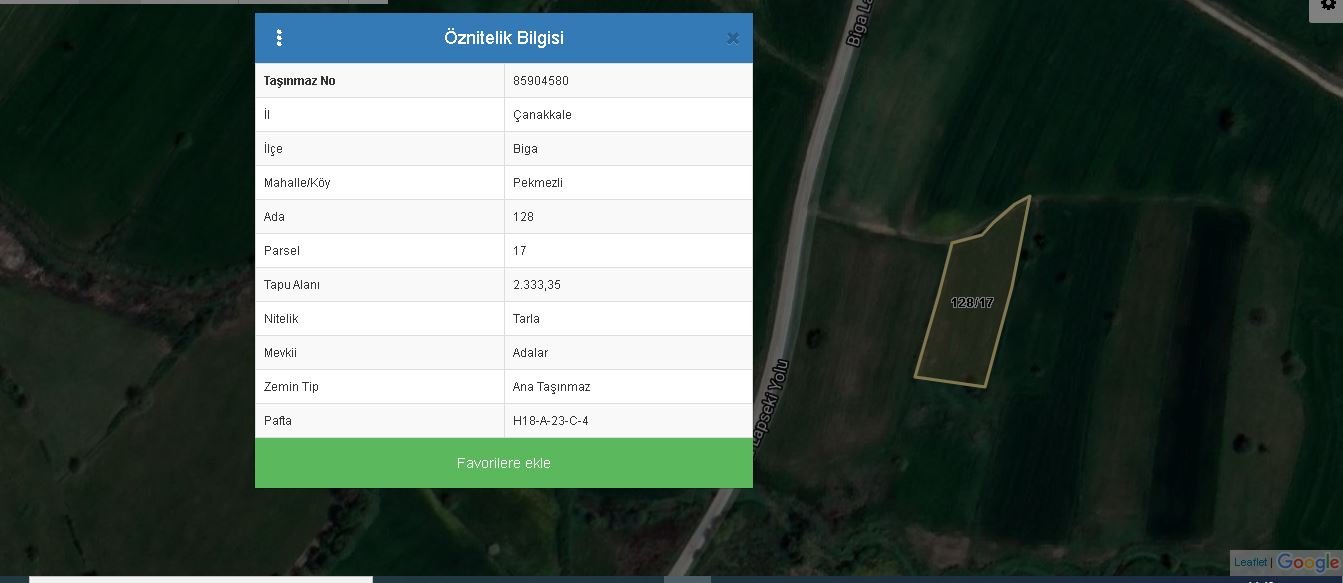Open the settings gear on the map
Viewport: 1343px width, 583px height.
[1329, 5]
